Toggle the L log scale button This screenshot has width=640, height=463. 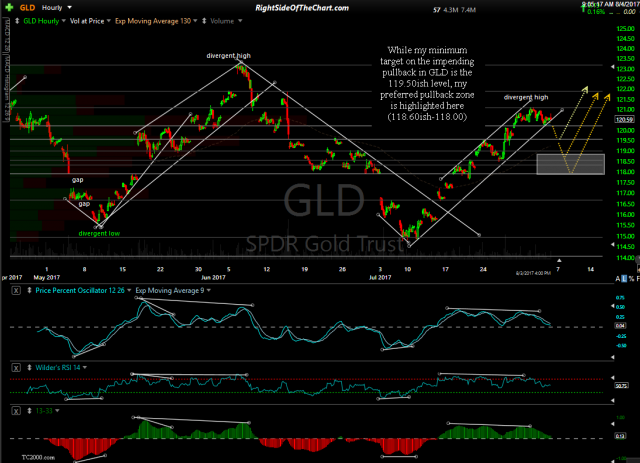[x=624, y=279]
